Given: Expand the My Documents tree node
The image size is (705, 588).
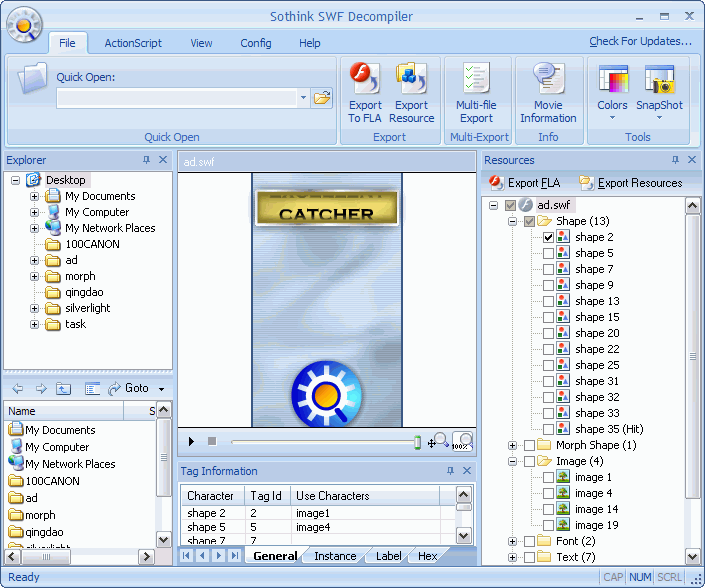Looking at the screenshot, I should [x=35, y=196].
